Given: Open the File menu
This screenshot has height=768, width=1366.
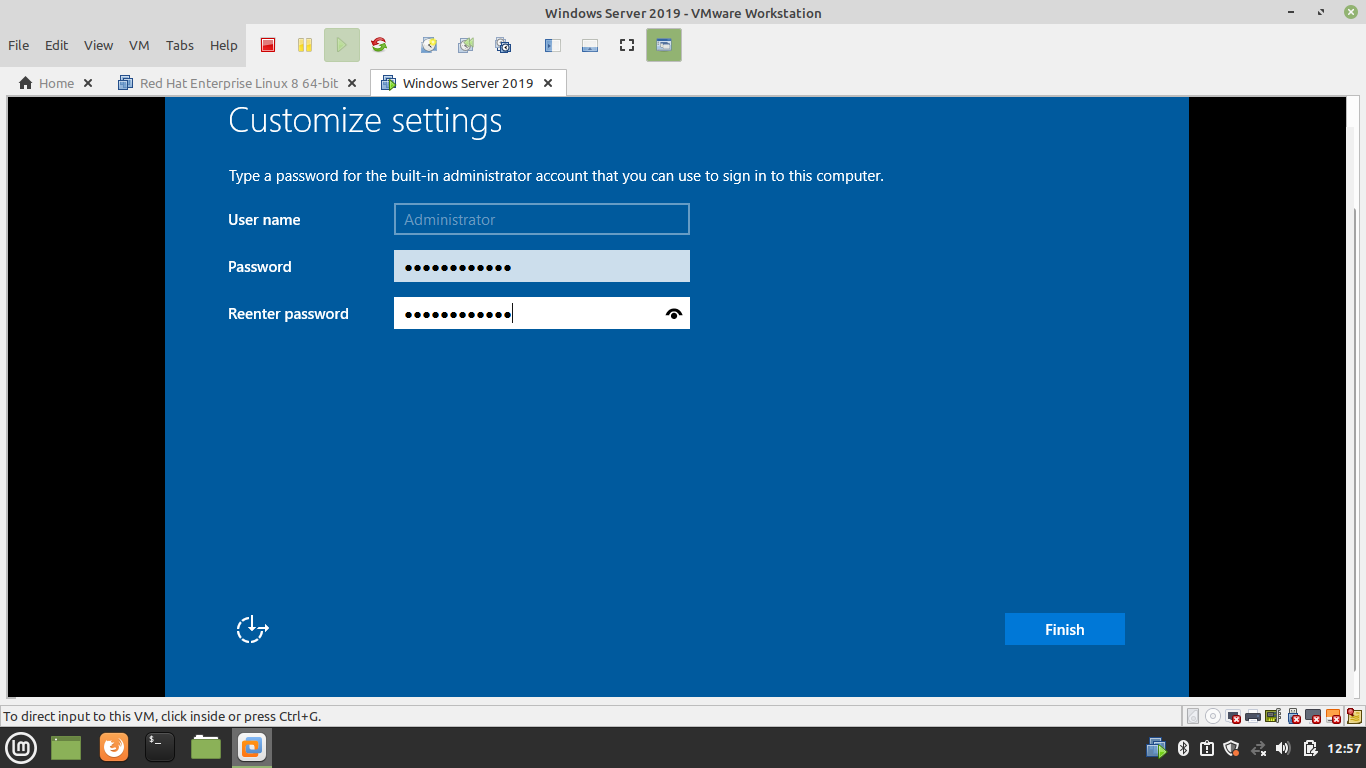Looking at the screenshot, I should click(x=18, y=45).
